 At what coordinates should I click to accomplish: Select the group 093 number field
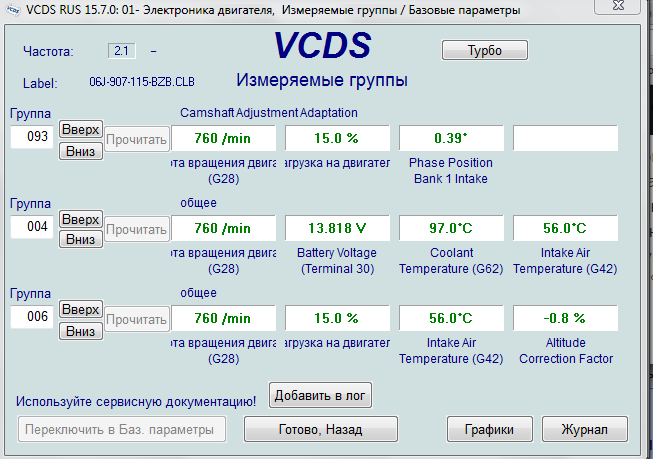tap(31, 137)
